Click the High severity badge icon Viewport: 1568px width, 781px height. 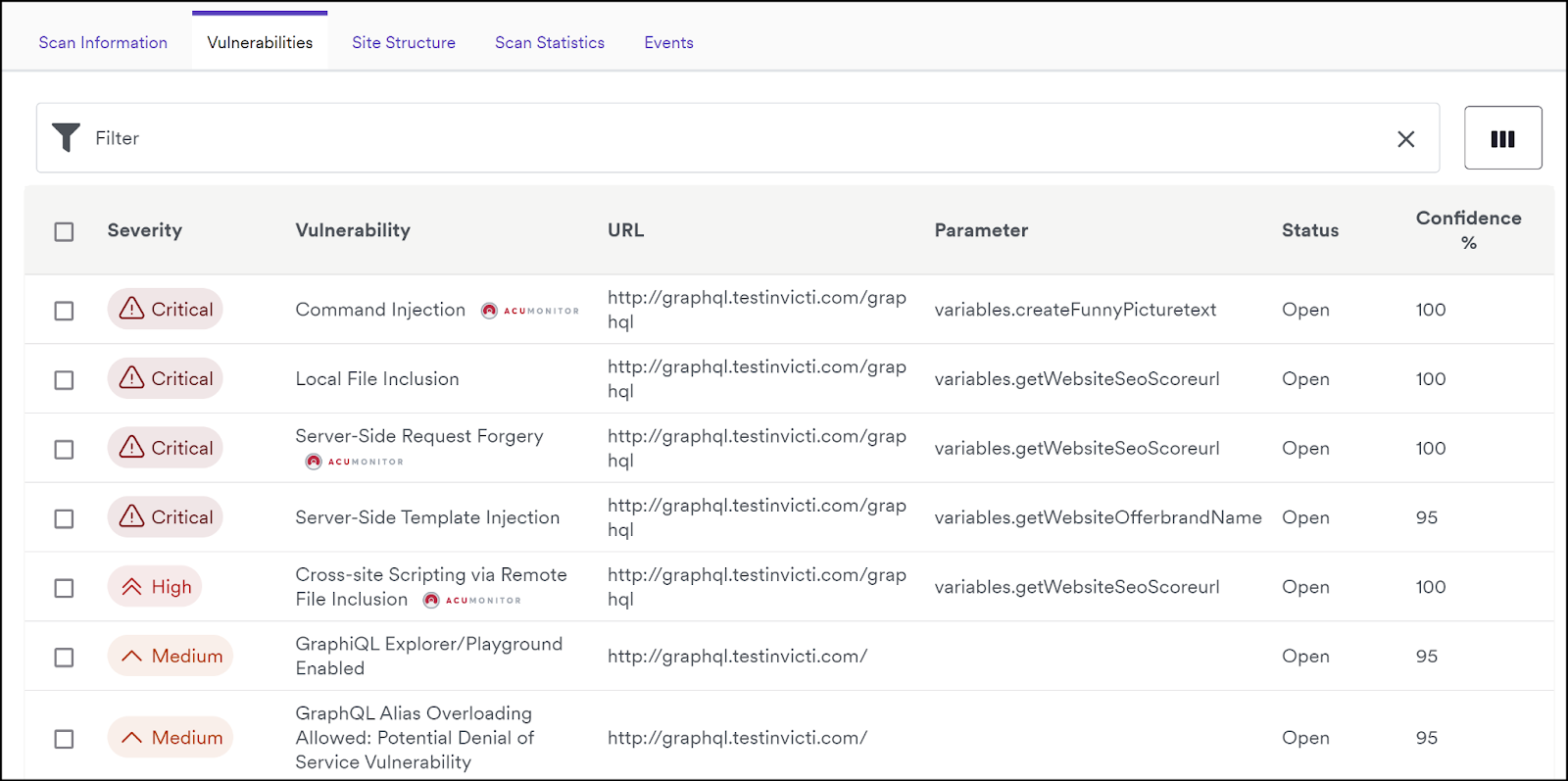(x=132, y=587)
